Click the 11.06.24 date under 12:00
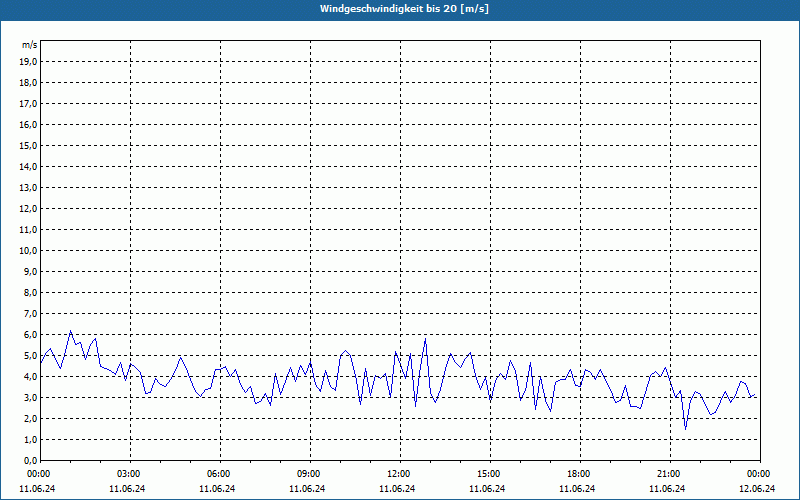The height and width of the screenshot is (500, 800). tap(397, 489)
